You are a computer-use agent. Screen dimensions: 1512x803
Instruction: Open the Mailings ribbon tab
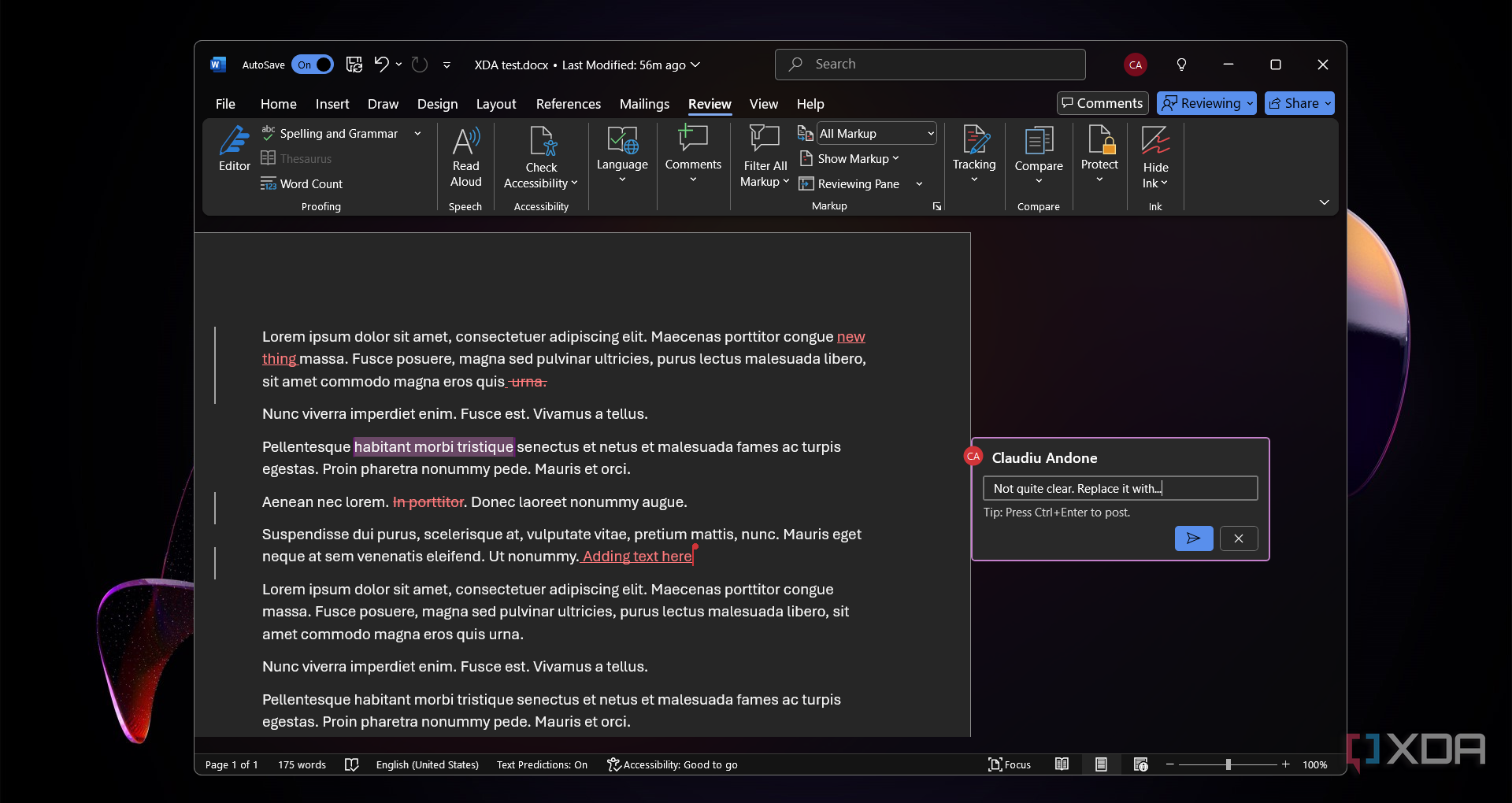tap(644, 104)
